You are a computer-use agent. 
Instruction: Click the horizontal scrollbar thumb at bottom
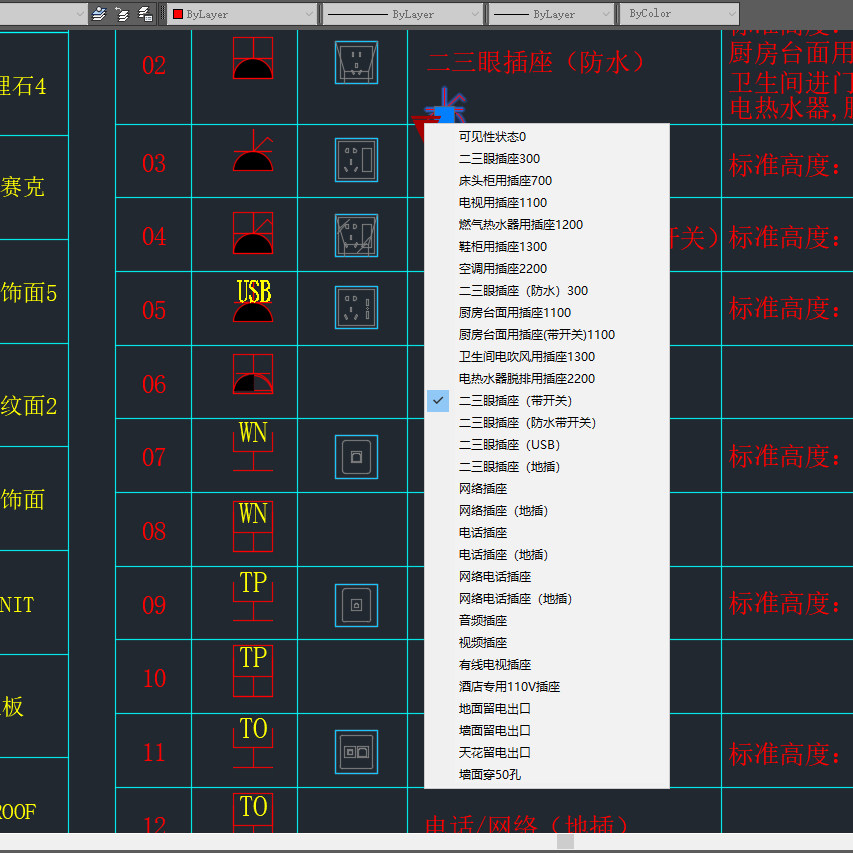pyautogui.click(x=565, y=841)
